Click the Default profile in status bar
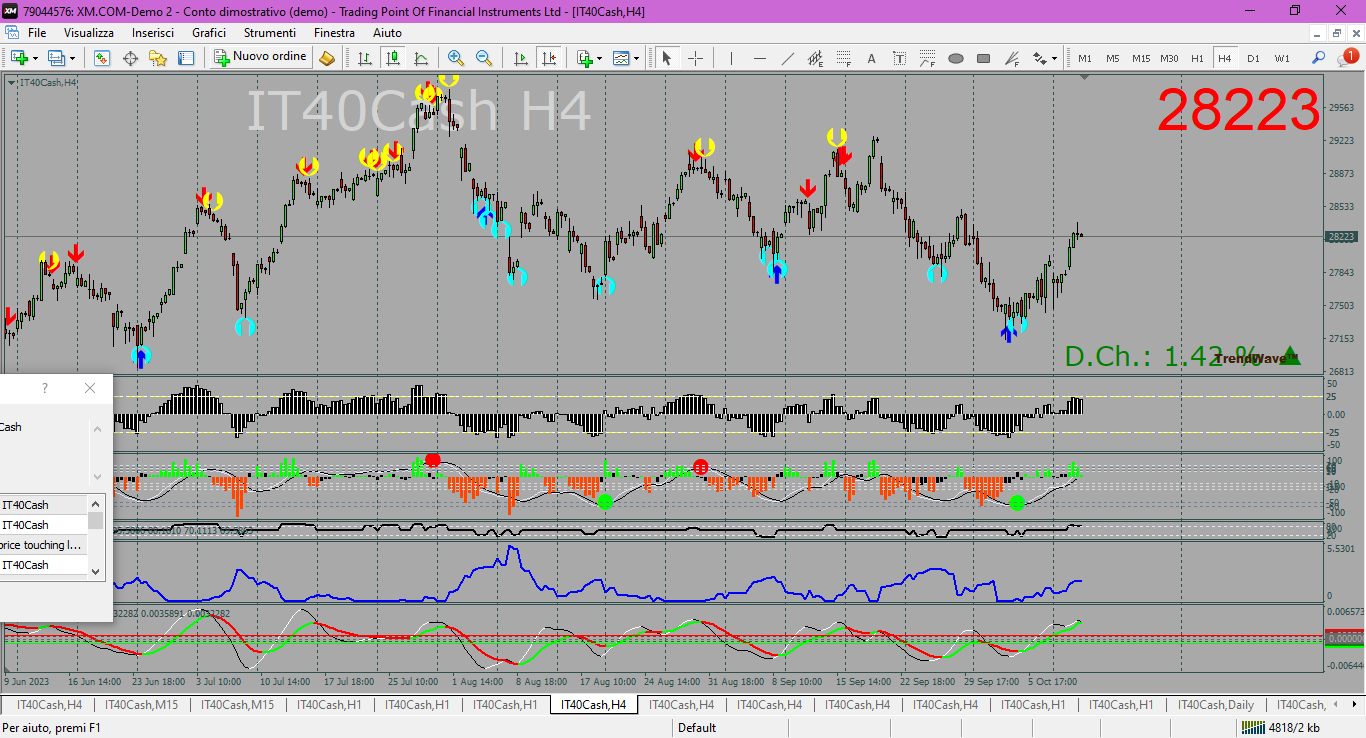This screenshot has width=1366, height=738. click(697, 728)
